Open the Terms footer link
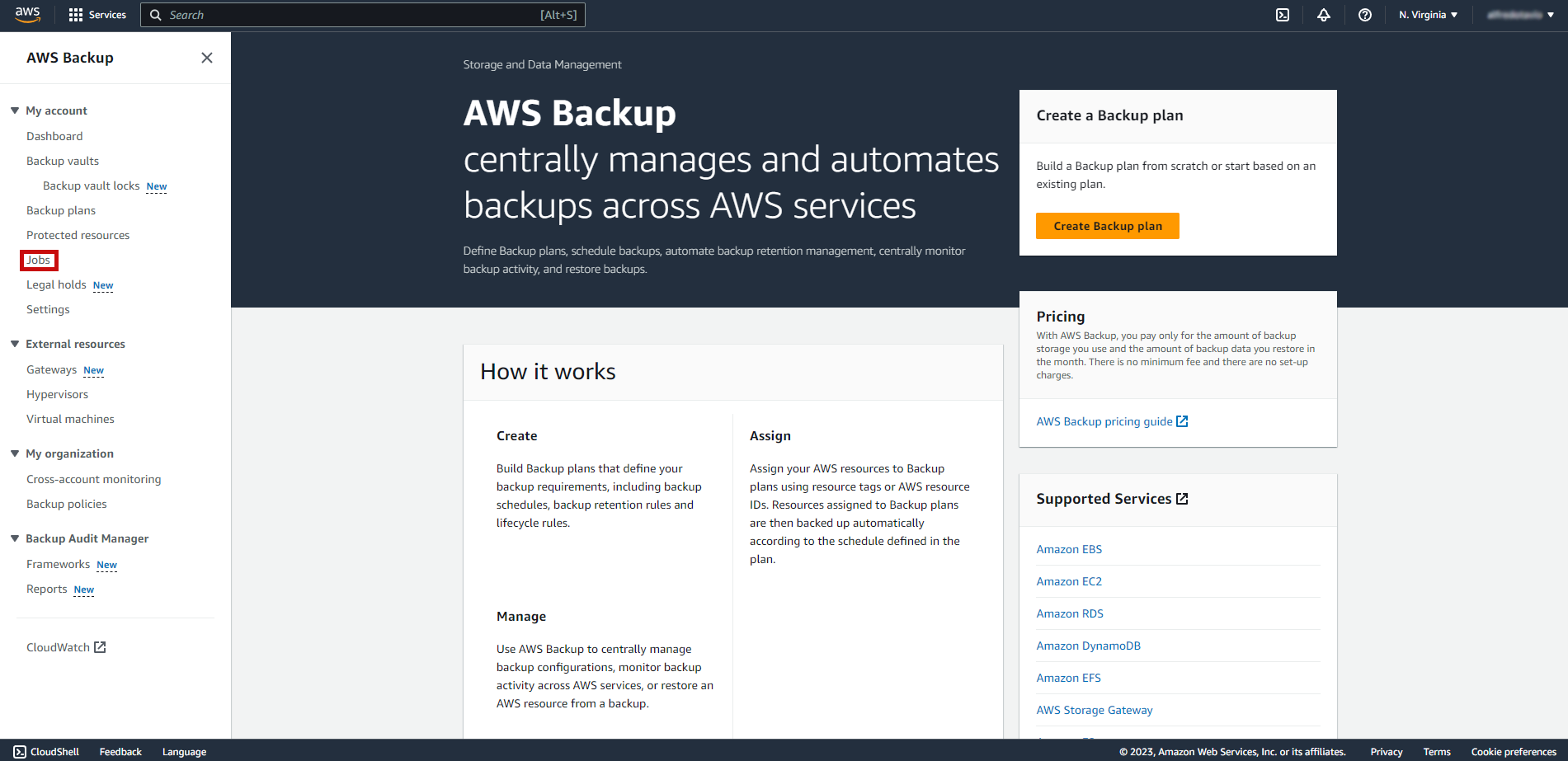The width and height of the screenshot is (1568, 761). [1437, 752]
